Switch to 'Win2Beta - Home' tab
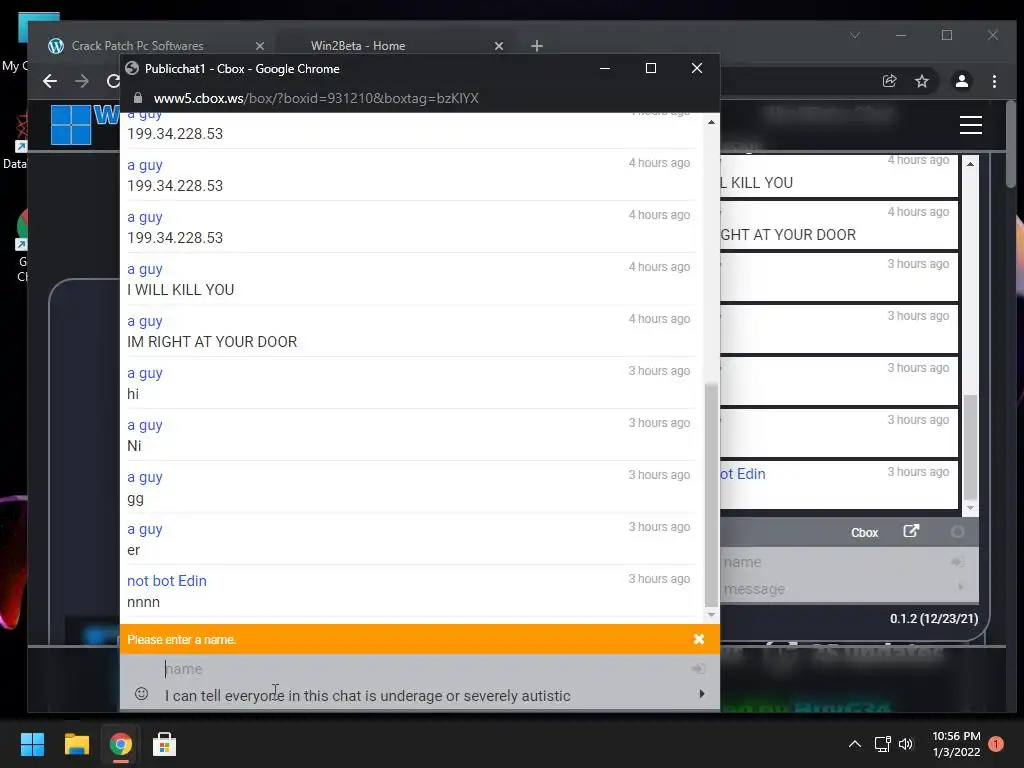The height and width of the screenshot is (768, 1024). (x=358, y=46)
